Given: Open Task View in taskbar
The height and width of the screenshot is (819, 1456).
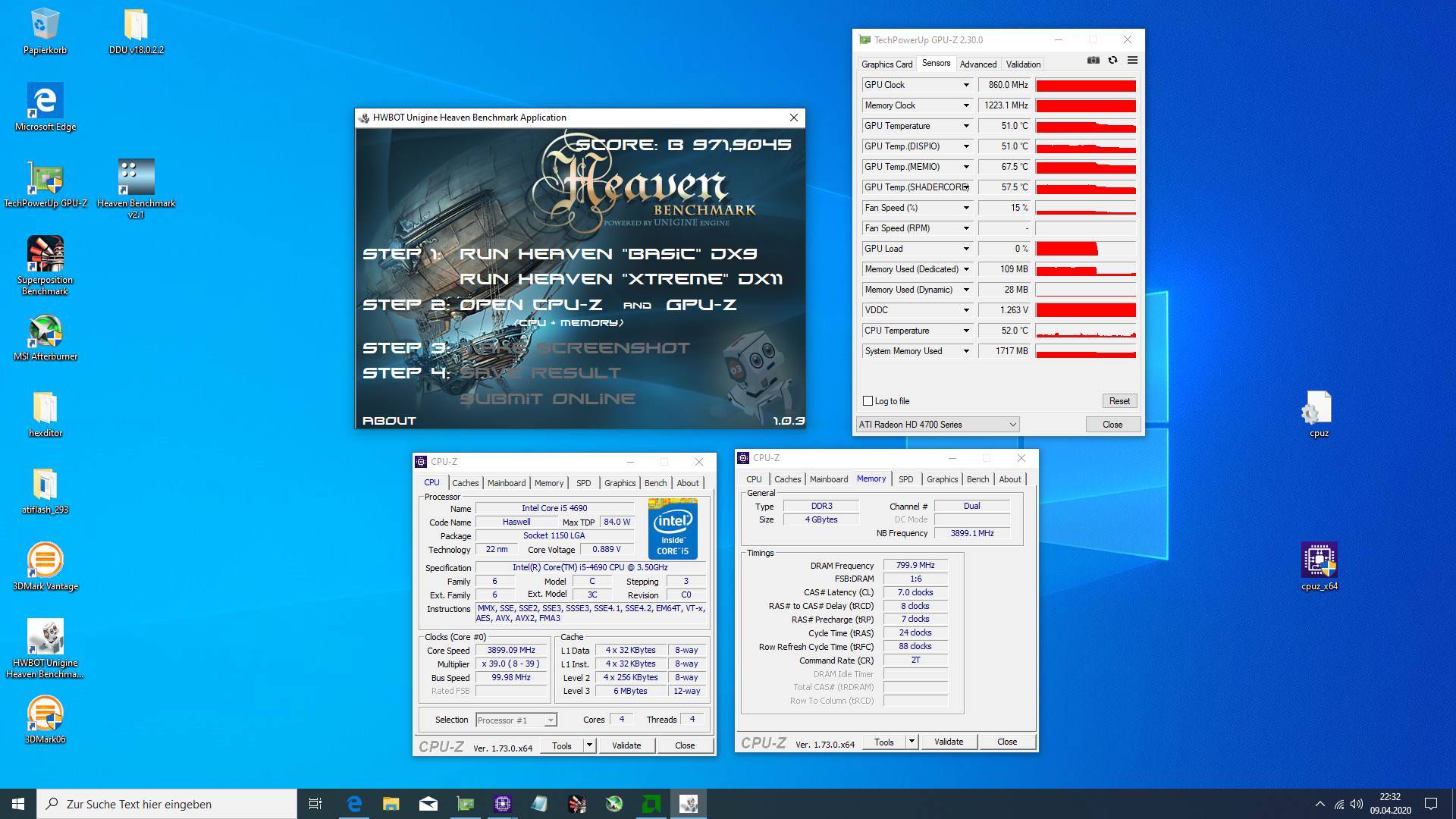Looking at the screenshot, I should (x=315, y=804).
